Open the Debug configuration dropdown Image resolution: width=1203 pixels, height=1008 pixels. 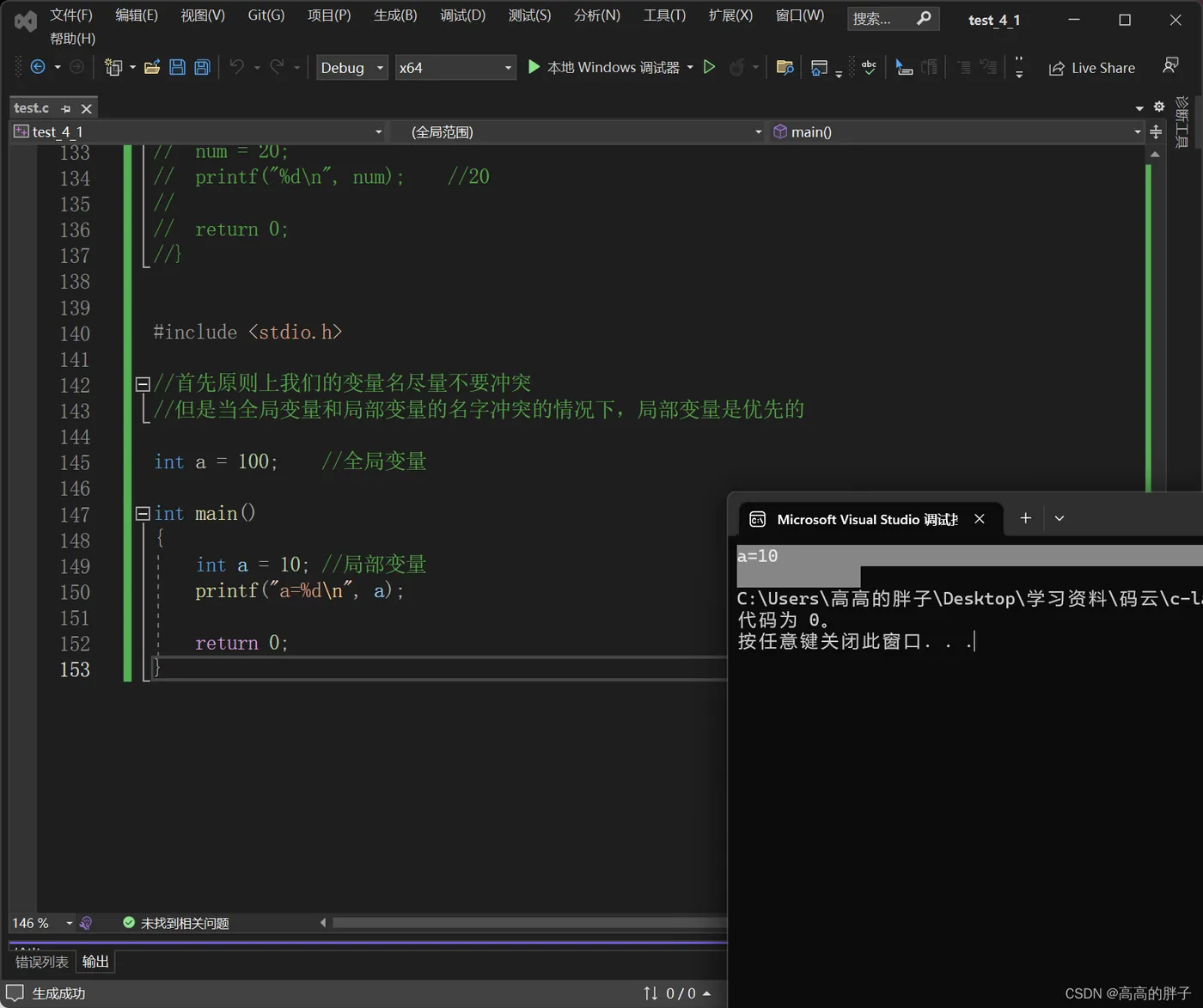[x=352, y=67]
